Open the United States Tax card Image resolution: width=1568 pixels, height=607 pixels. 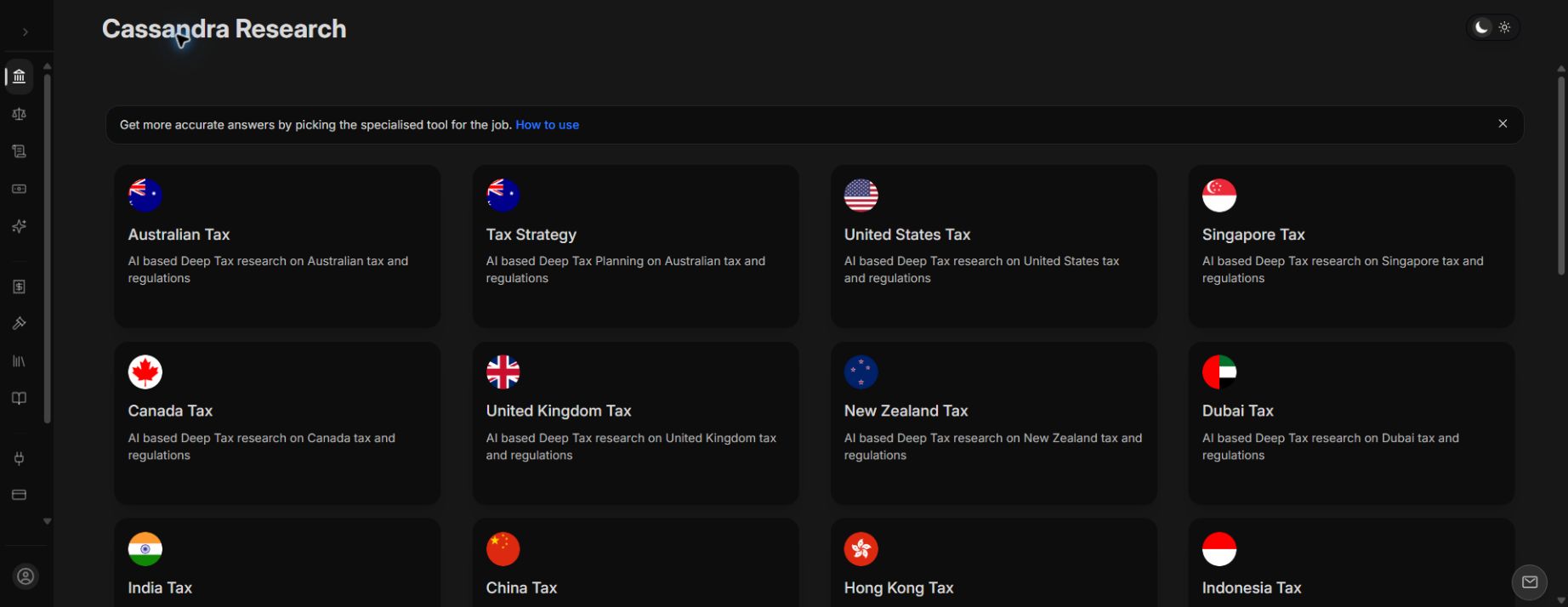pos(993,246)
